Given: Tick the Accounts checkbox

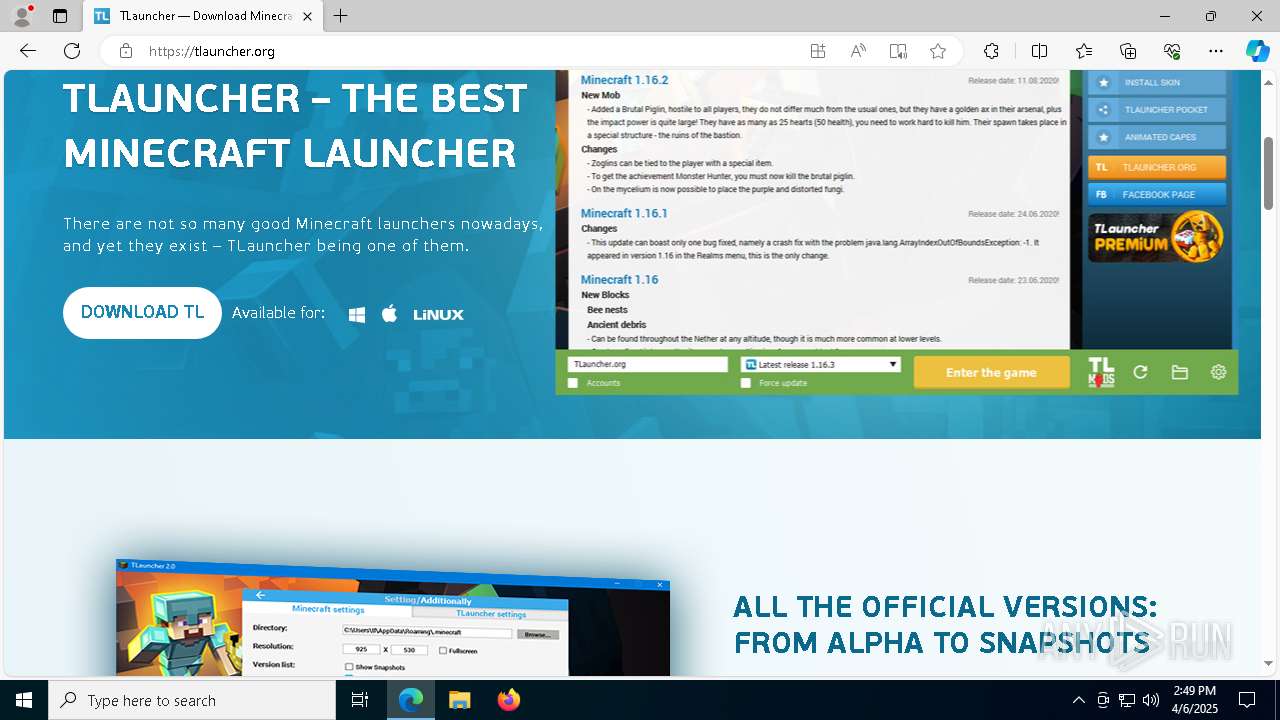Looking at the screenshot, I should pos(573,383).
